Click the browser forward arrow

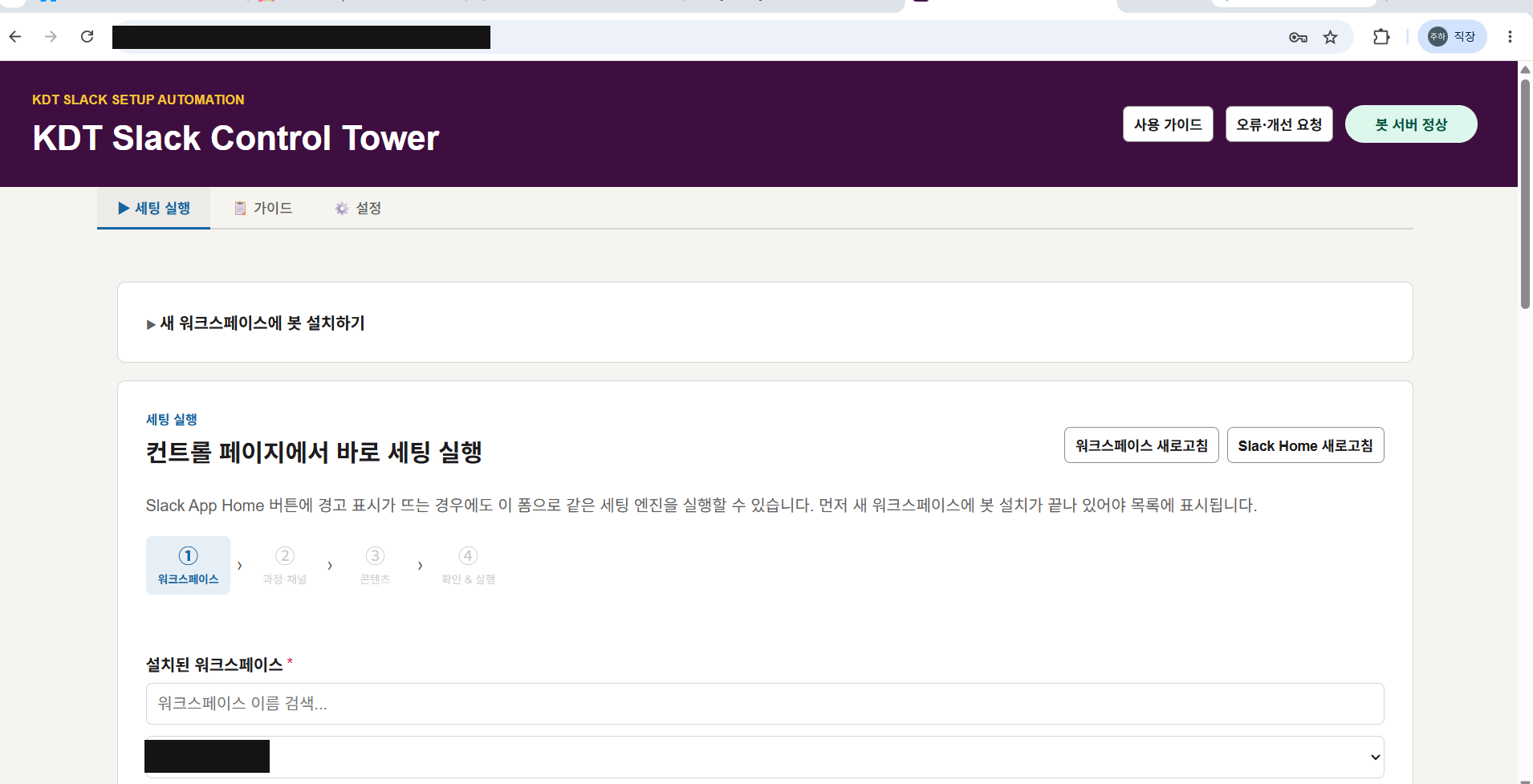pos(51,37)
